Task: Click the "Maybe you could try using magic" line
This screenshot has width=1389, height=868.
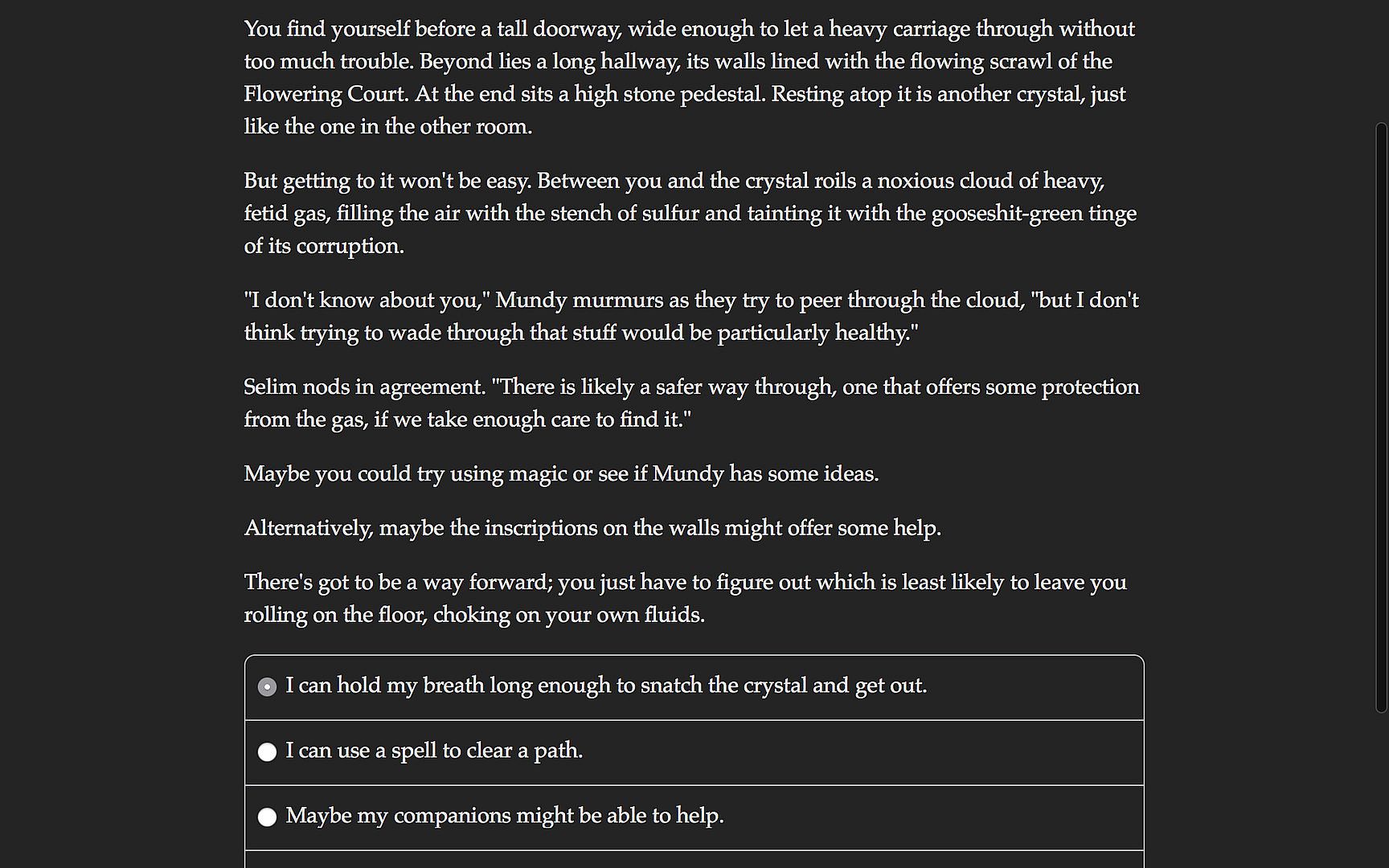Action: pyautogui.click(x=561, y=473)
